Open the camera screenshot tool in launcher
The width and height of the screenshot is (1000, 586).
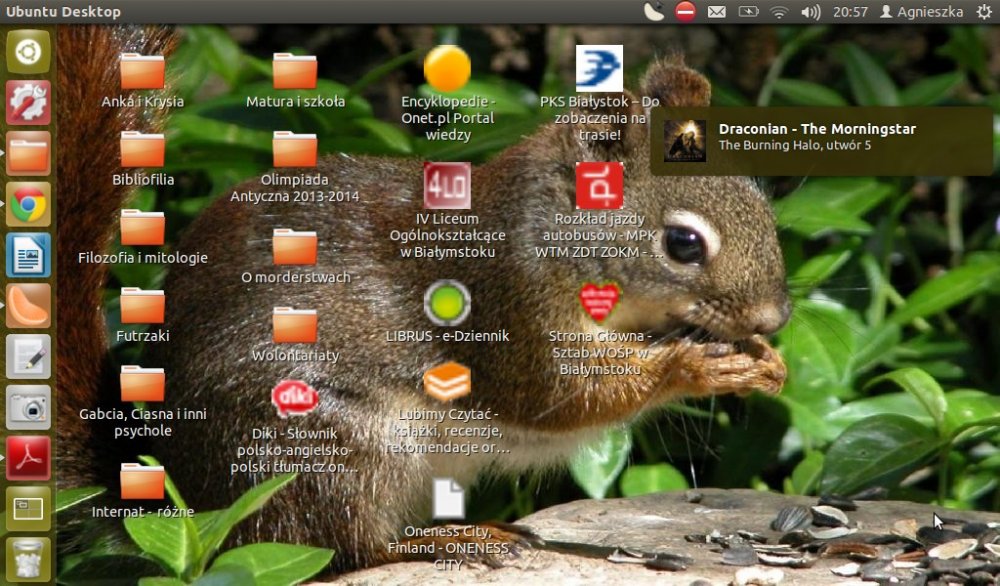(28, 407)
